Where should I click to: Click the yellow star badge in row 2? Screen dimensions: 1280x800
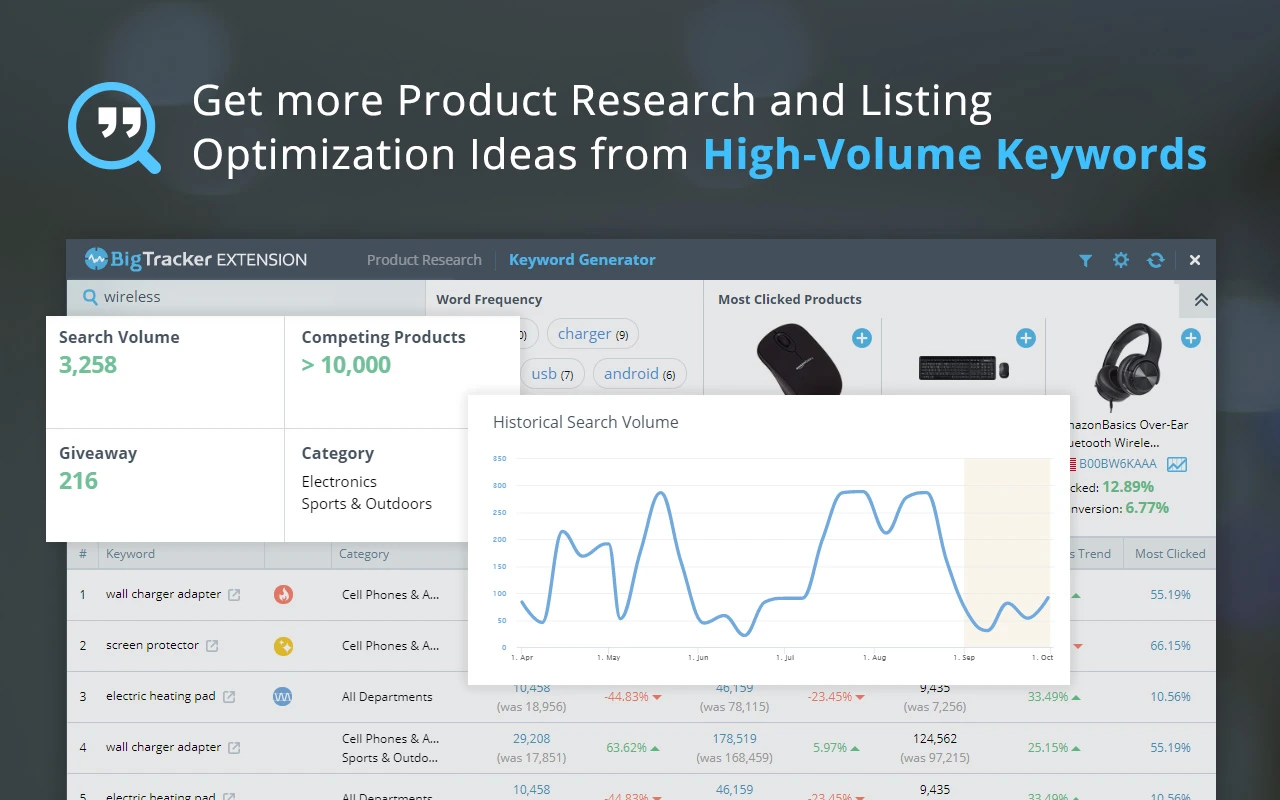tap(283, 646)
